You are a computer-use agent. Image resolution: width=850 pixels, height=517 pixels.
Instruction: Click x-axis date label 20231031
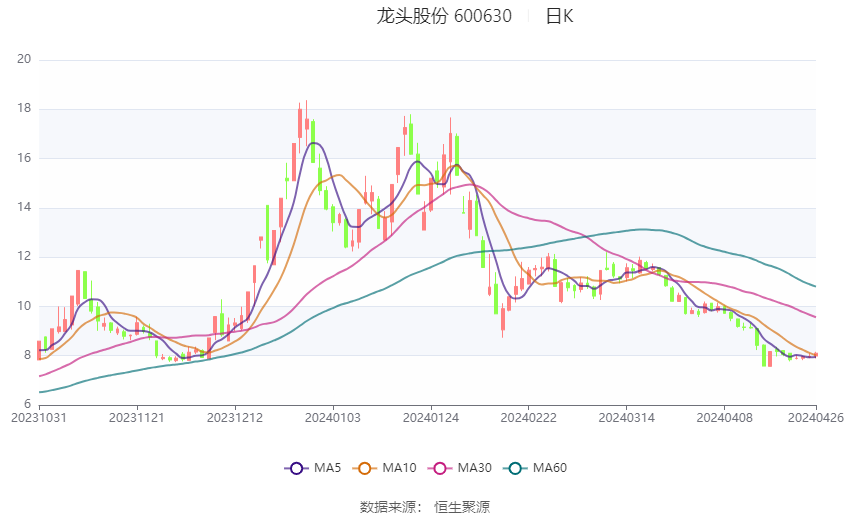click(x=39, y=418)
